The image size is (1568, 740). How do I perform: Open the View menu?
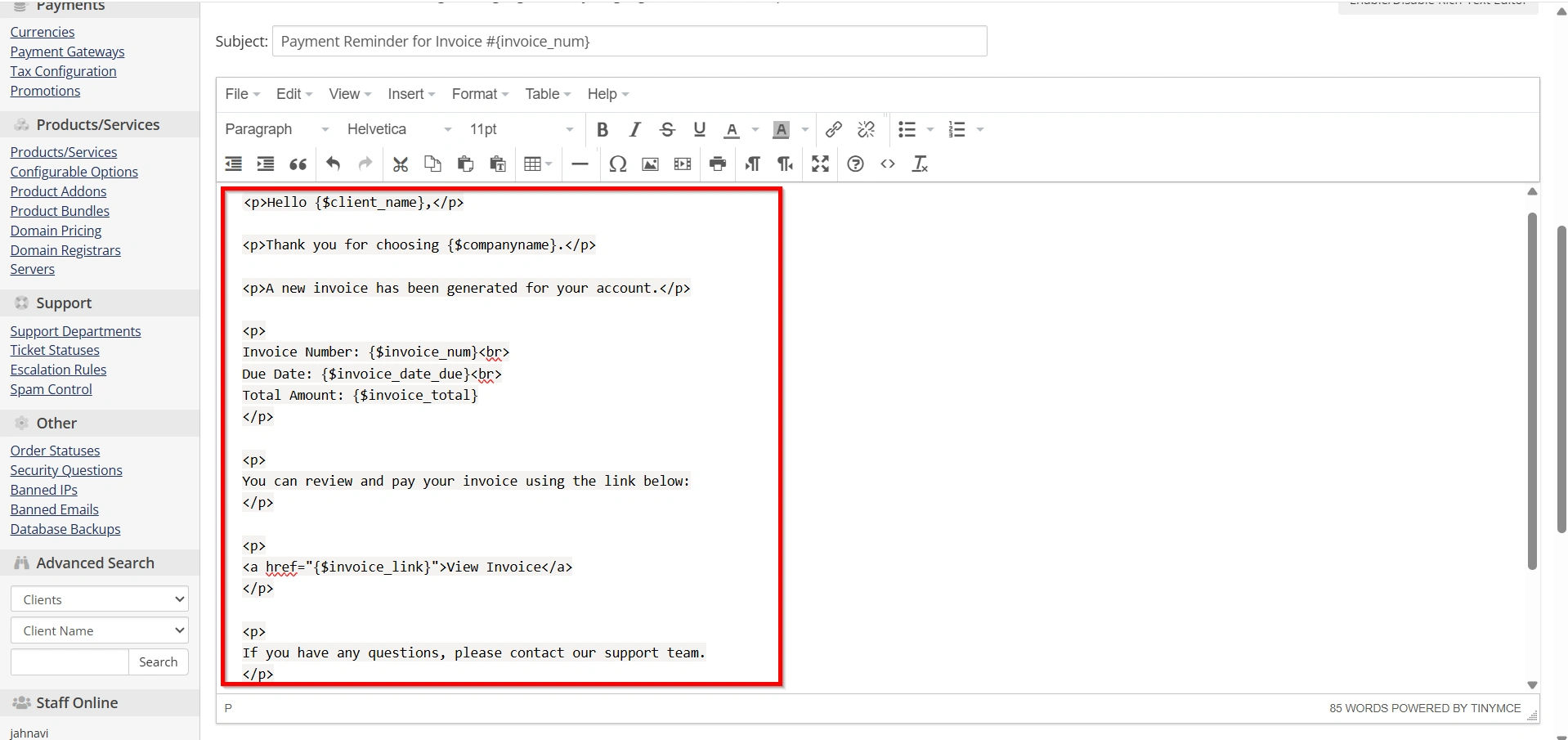point(350,94)
